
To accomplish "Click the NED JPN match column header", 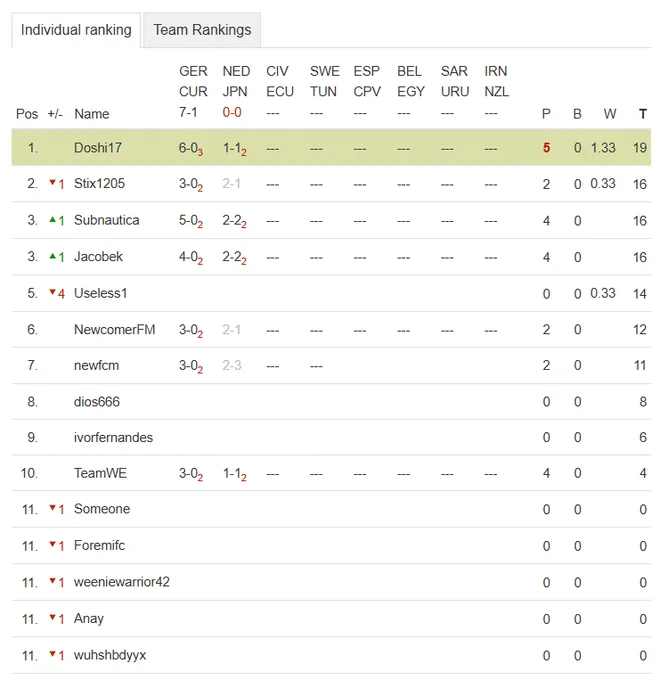I will (x=236, y=81).
